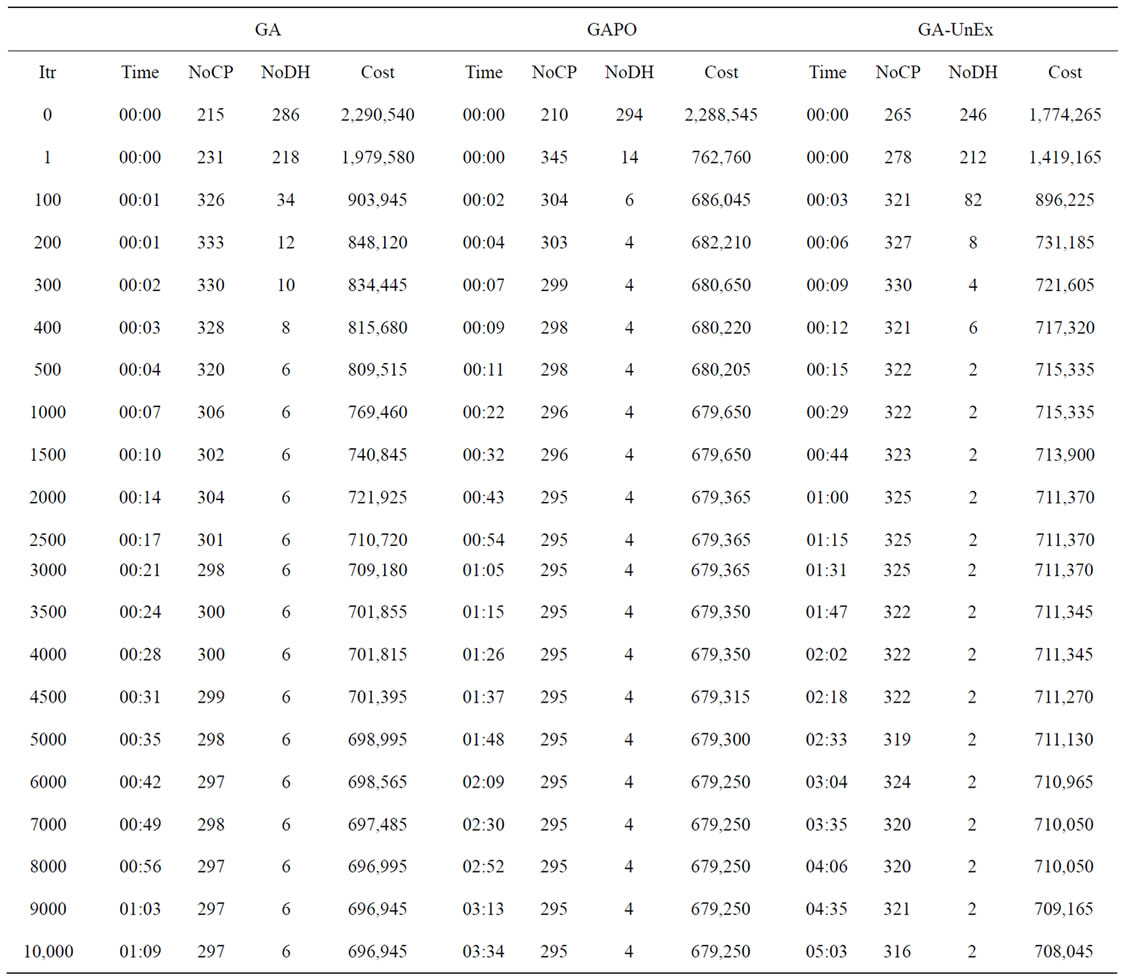Click iteration row label 10,000
This screenshot has width=1123, height=974.
(47, 951)
